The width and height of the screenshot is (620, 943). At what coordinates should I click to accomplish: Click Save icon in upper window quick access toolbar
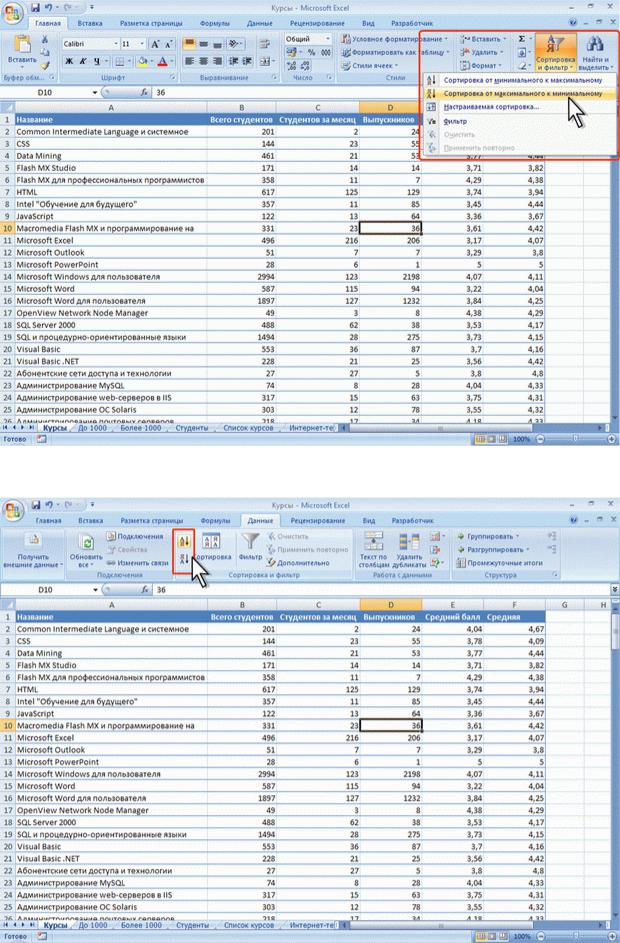tap(35, 8)
